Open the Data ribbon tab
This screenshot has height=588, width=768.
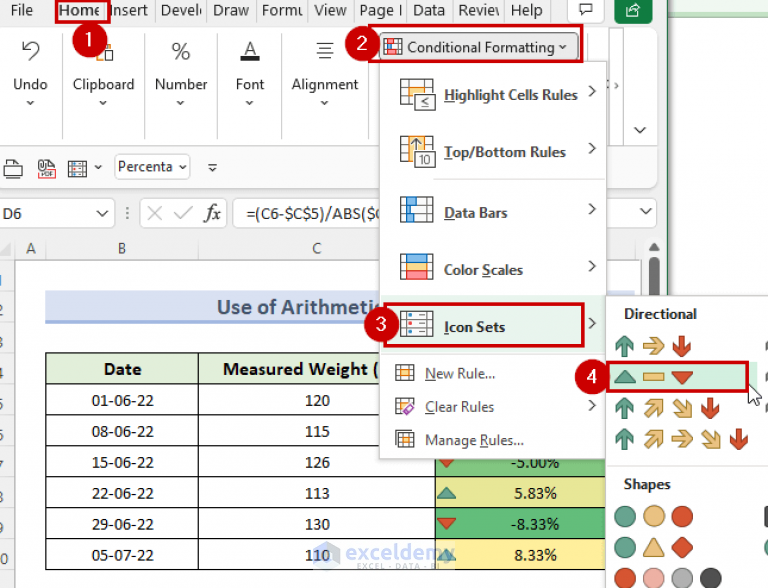click(x=429, y=10)
